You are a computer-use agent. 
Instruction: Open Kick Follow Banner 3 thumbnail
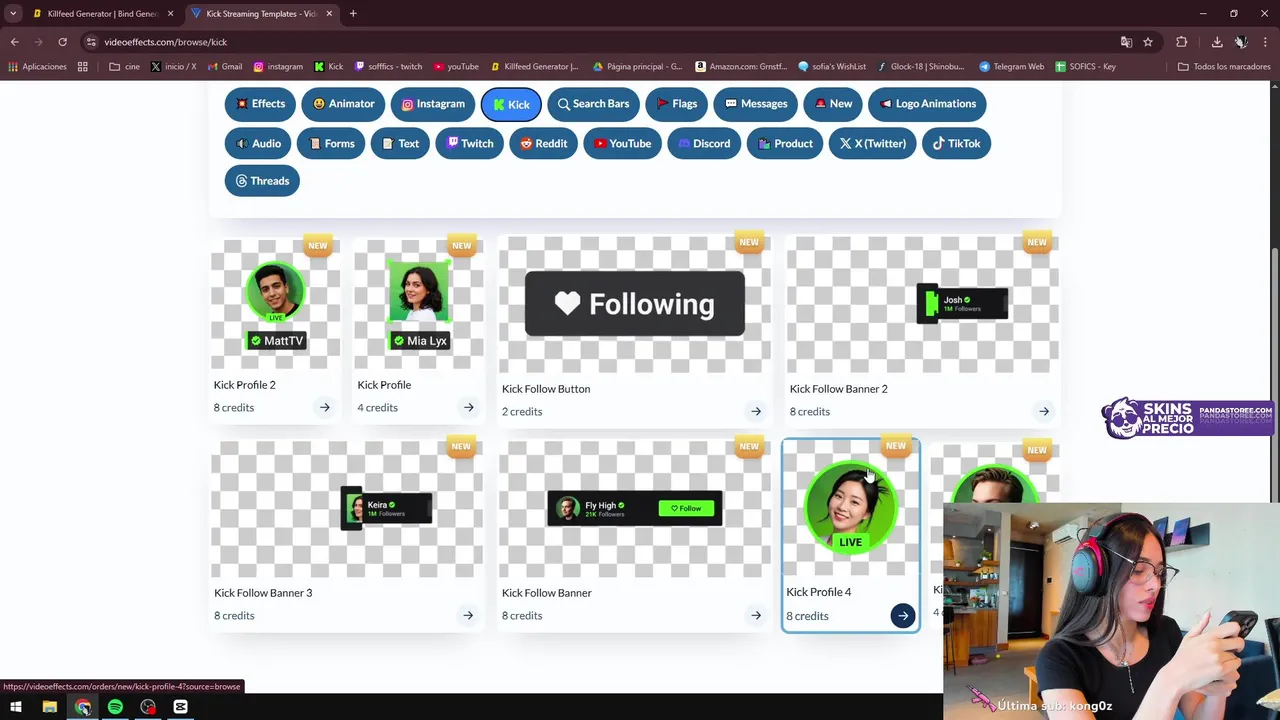347,509
